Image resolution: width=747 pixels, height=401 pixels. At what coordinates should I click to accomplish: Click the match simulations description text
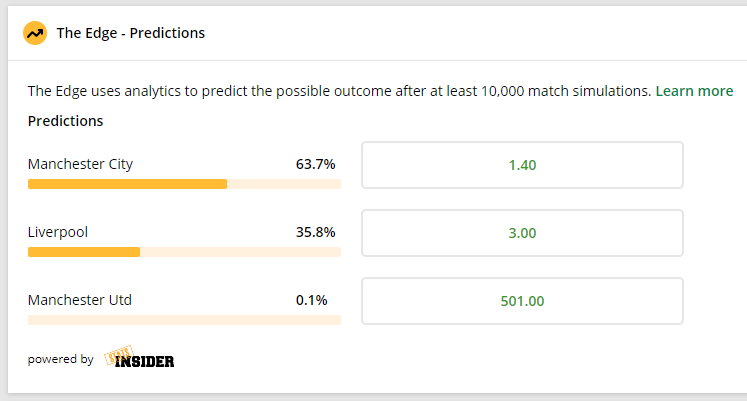pos(339,91)
